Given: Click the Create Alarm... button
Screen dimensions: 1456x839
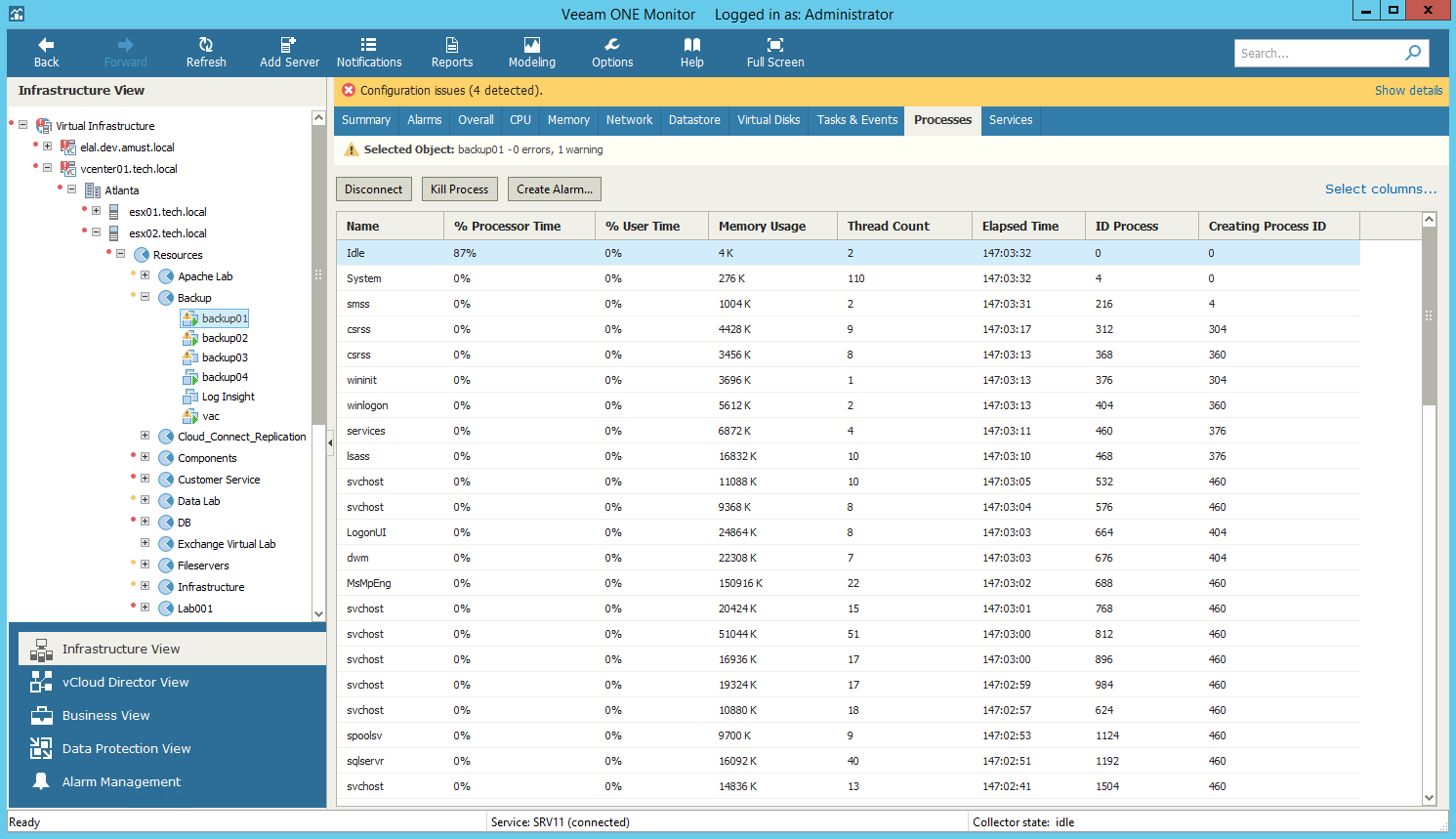Looking at the screenshot, I should pos(555,189).
